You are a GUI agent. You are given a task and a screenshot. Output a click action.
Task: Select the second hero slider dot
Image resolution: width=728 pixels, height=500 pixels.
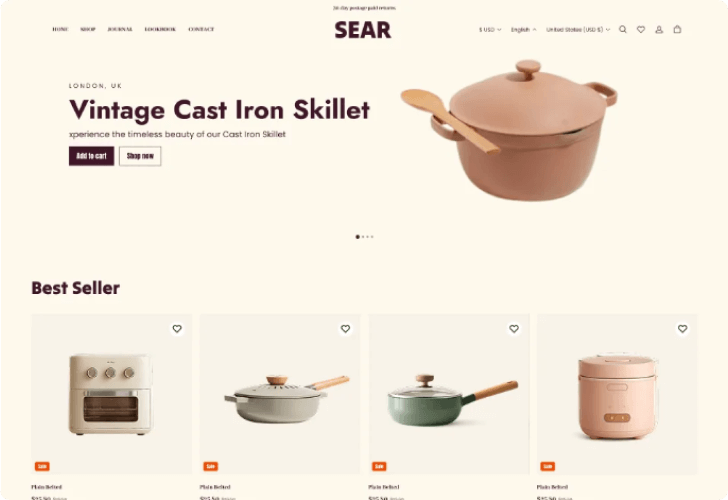point(363,237)
